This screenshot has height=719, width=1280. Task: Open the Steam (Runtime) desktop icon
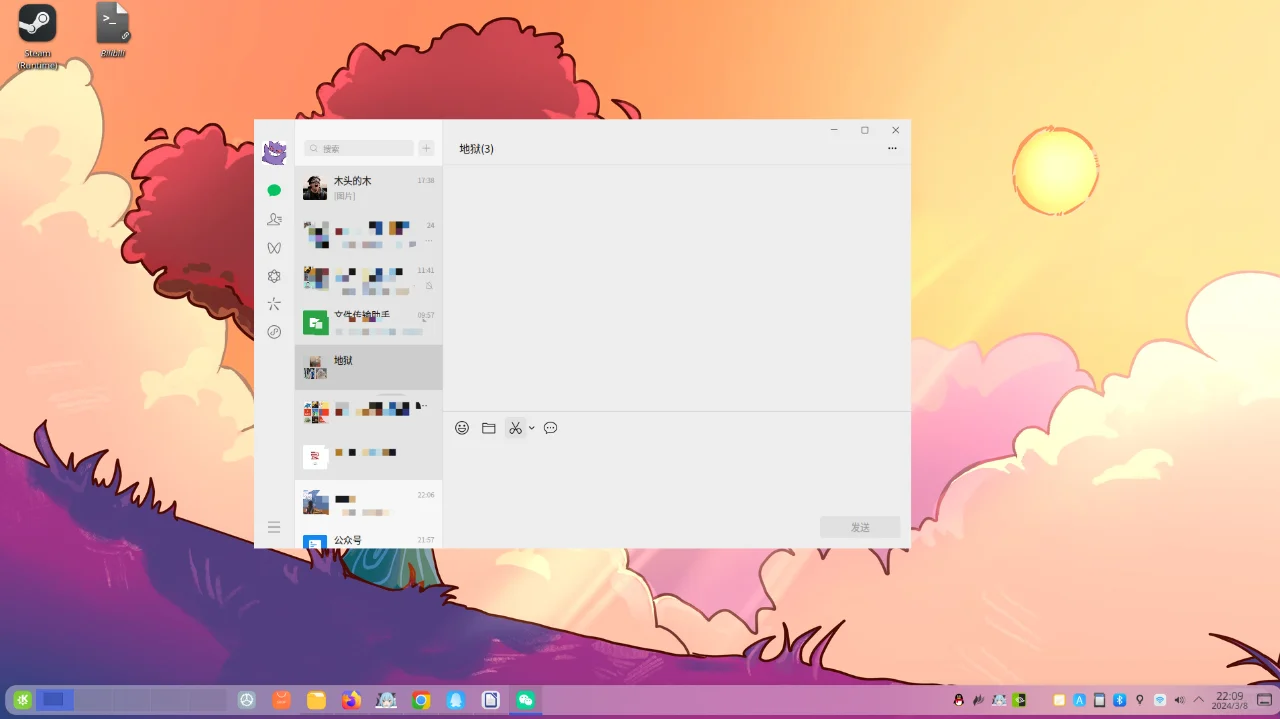pos(37,37)
